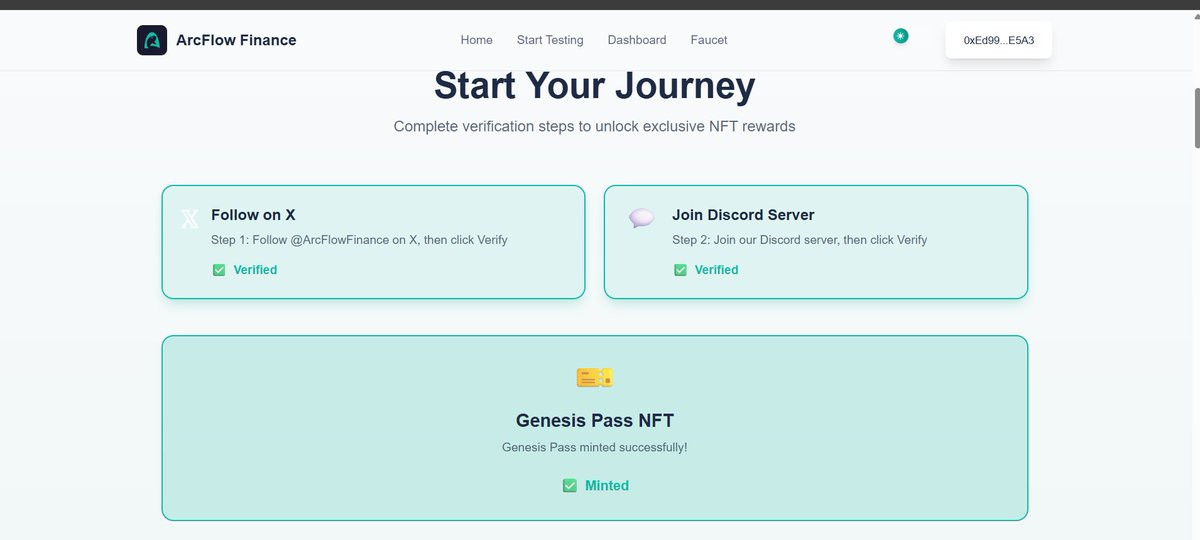Click the Discord speech bubble icon
This screenshot has height=540, width=1200.
641,218
